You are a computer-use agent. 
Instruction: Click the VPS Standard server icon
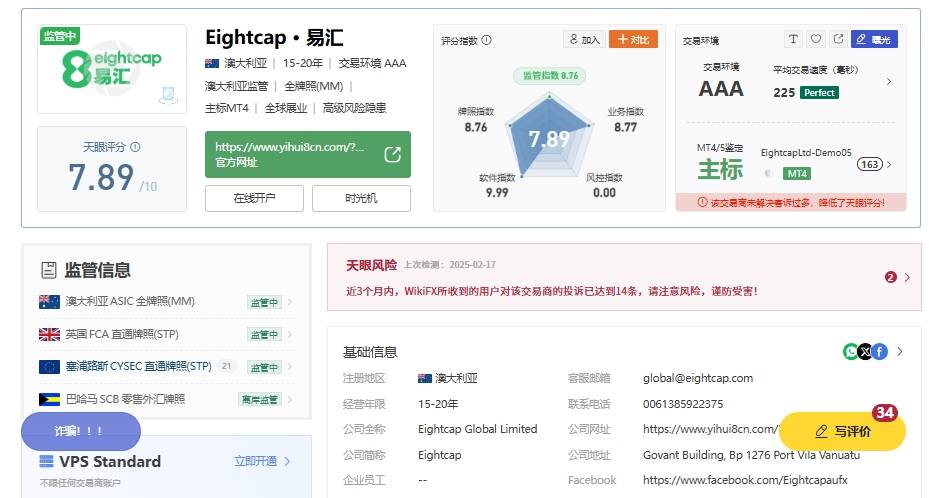[x=47, y=461]
